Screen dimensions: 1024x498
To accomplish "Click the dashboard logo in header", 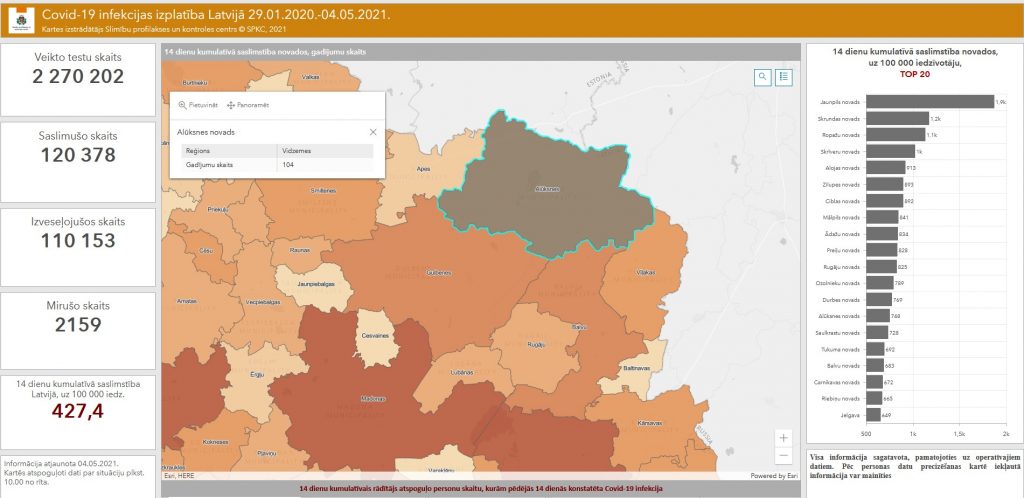I will point(19,20).
